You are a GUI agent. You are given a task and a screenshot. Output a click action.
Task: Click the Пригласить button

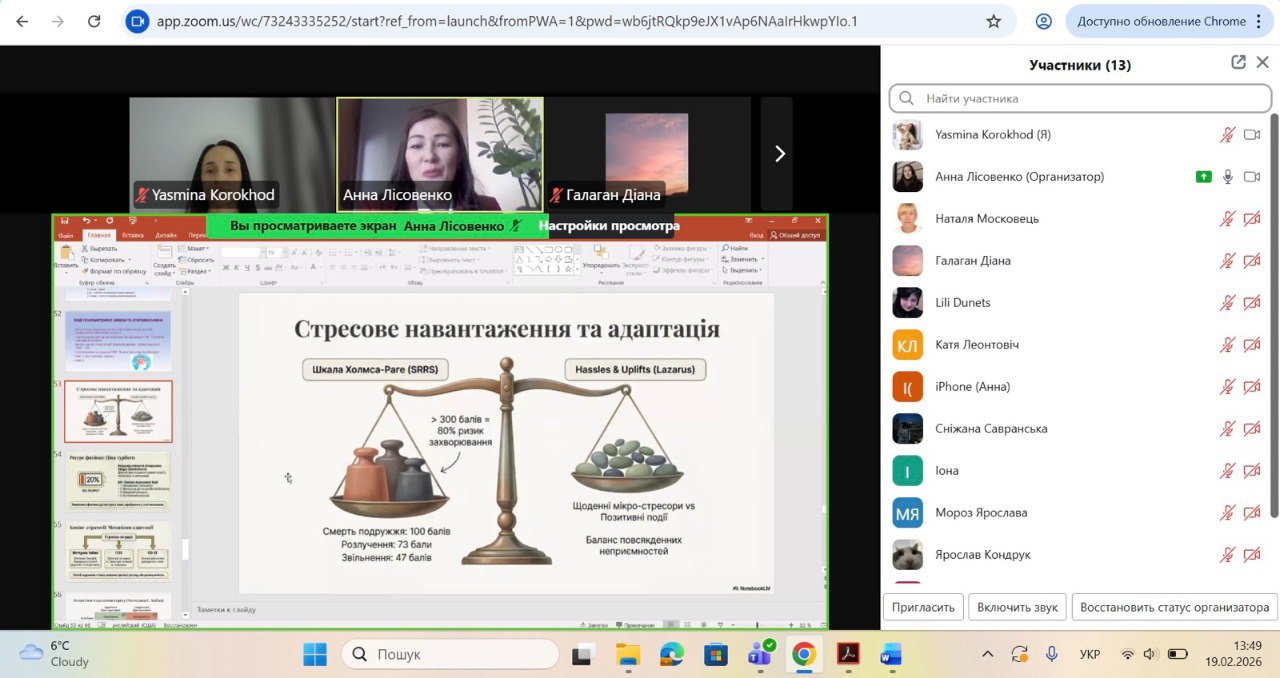[923, 607]
